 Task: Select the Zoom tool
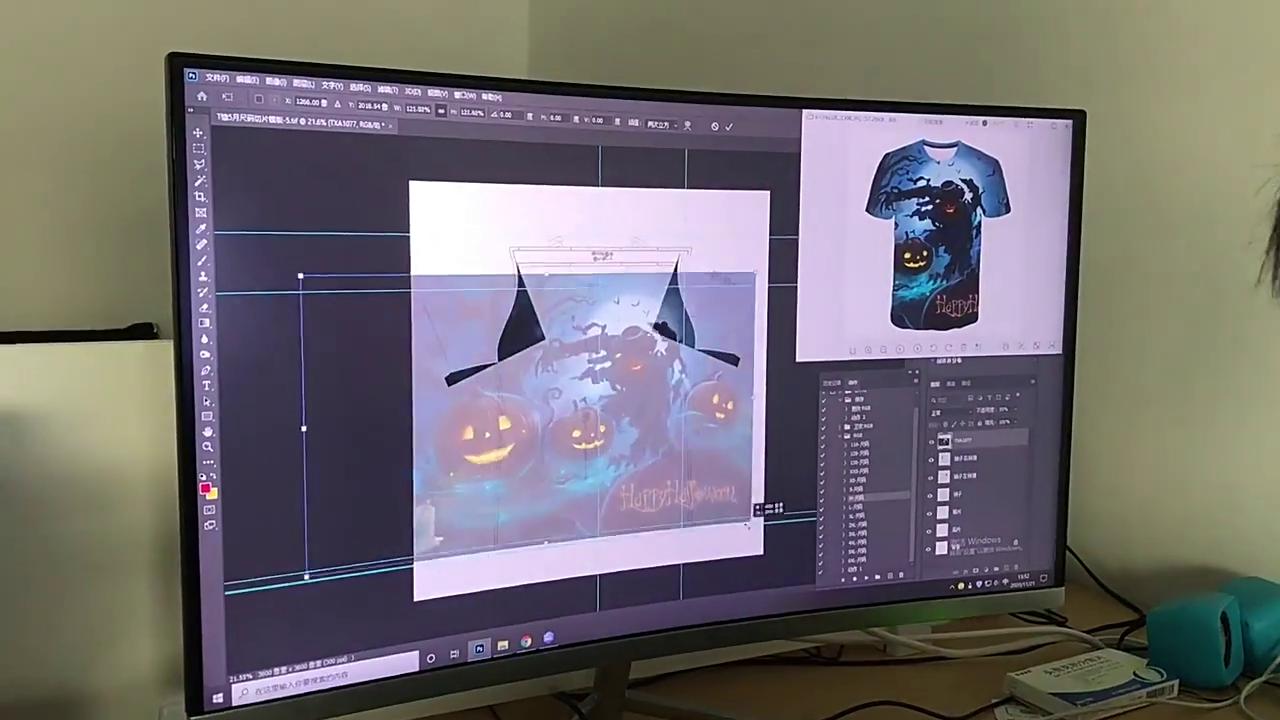pos(208,447)
